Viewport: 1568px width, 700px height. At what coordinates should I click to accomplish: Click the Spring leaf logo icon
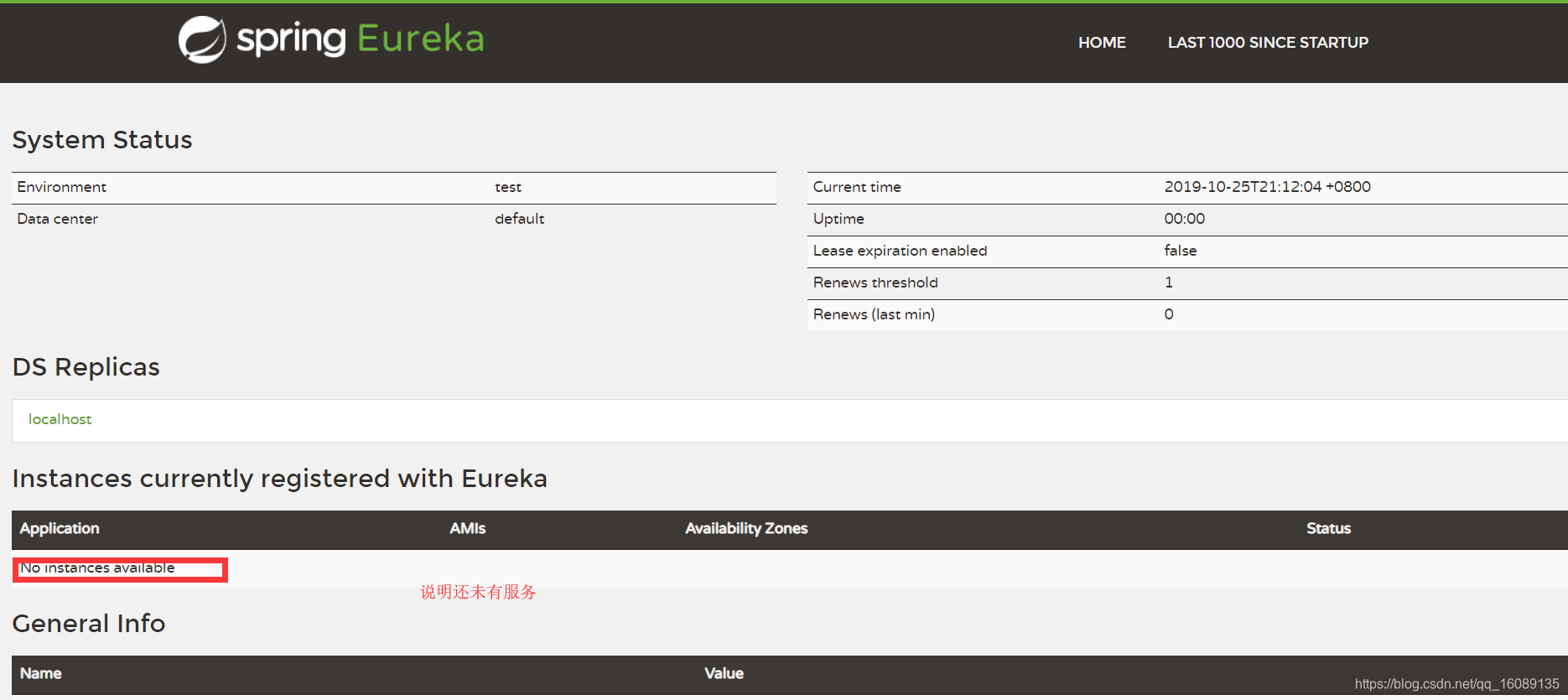click(x=202, y=39)
